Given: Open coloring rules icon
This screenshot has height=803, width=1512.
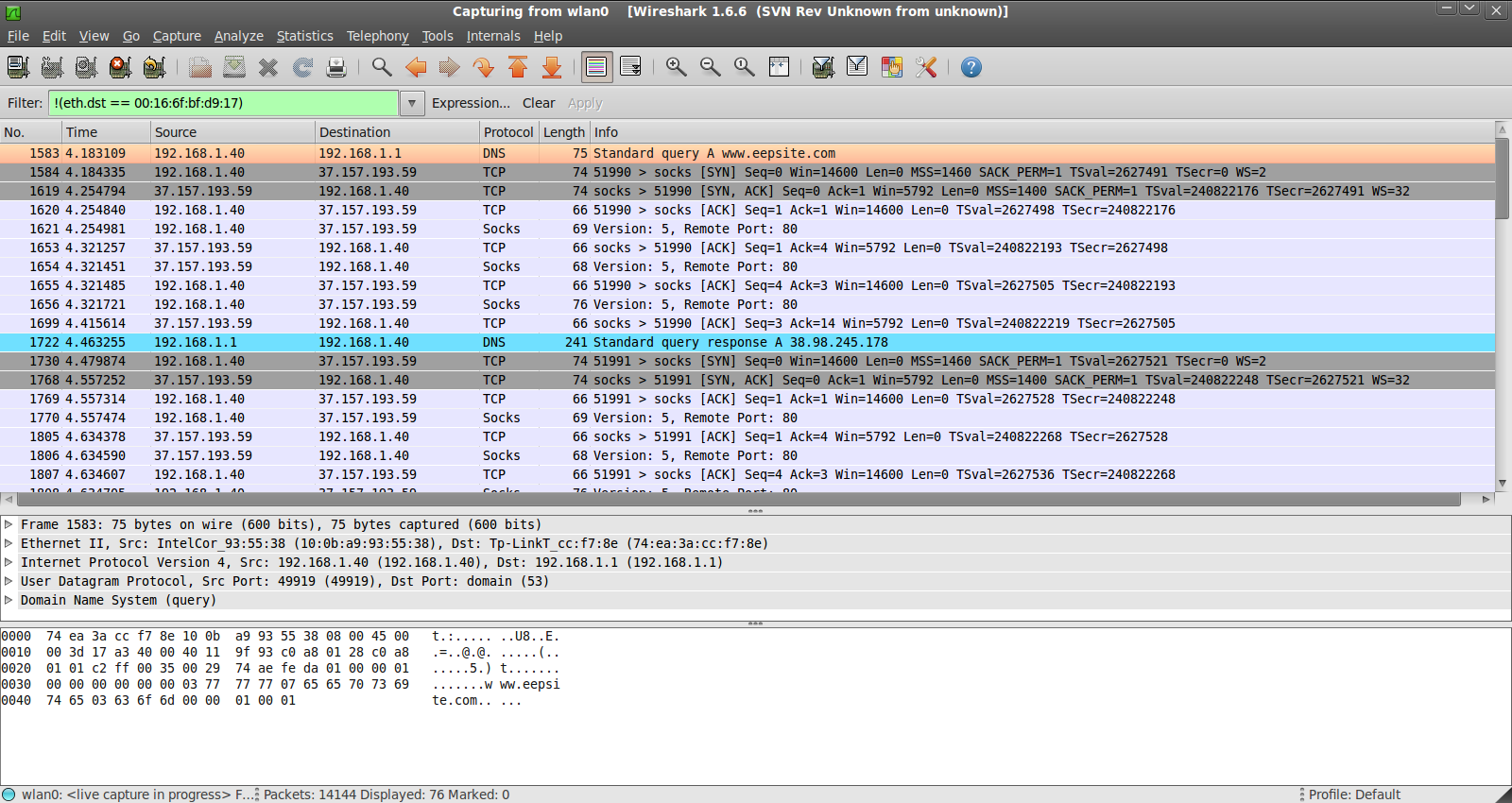Looking at the screenshot, I should tap(892, 67).
